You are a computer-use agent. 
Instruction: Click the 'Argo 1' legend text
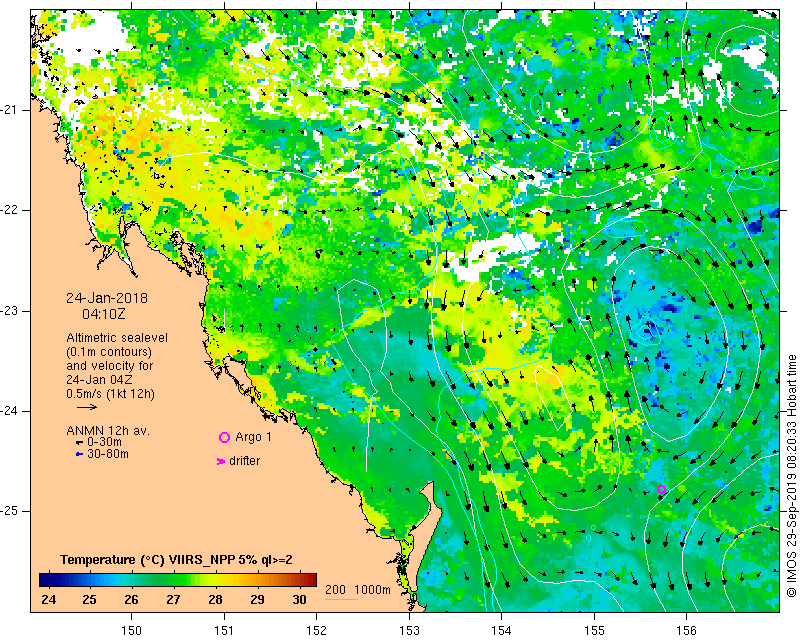(x=254, y=437)
